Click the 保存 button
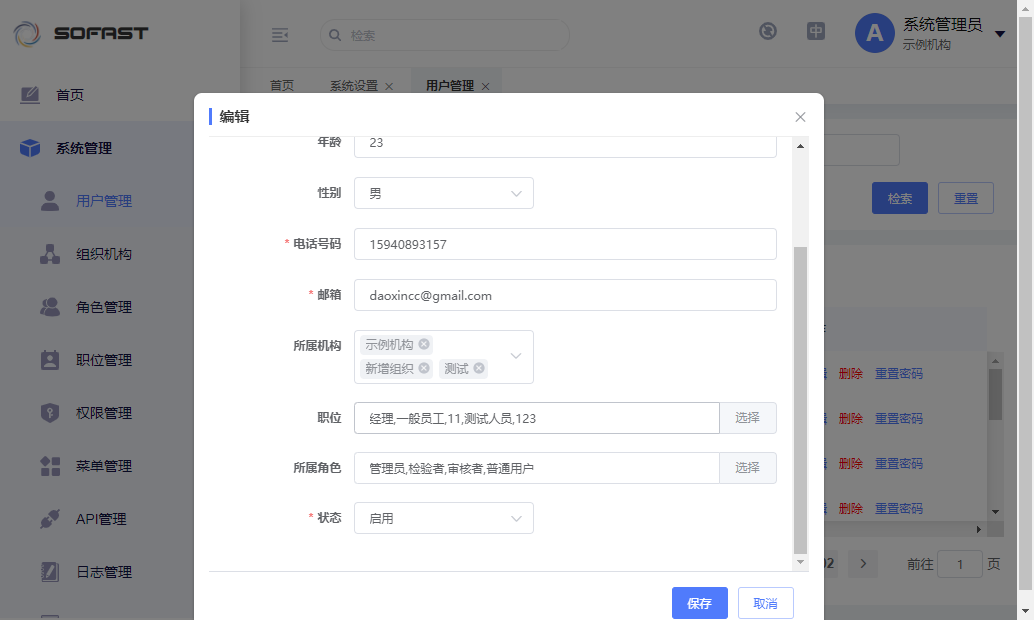The width and height of the screenshot is (1034, 620). 699,603
